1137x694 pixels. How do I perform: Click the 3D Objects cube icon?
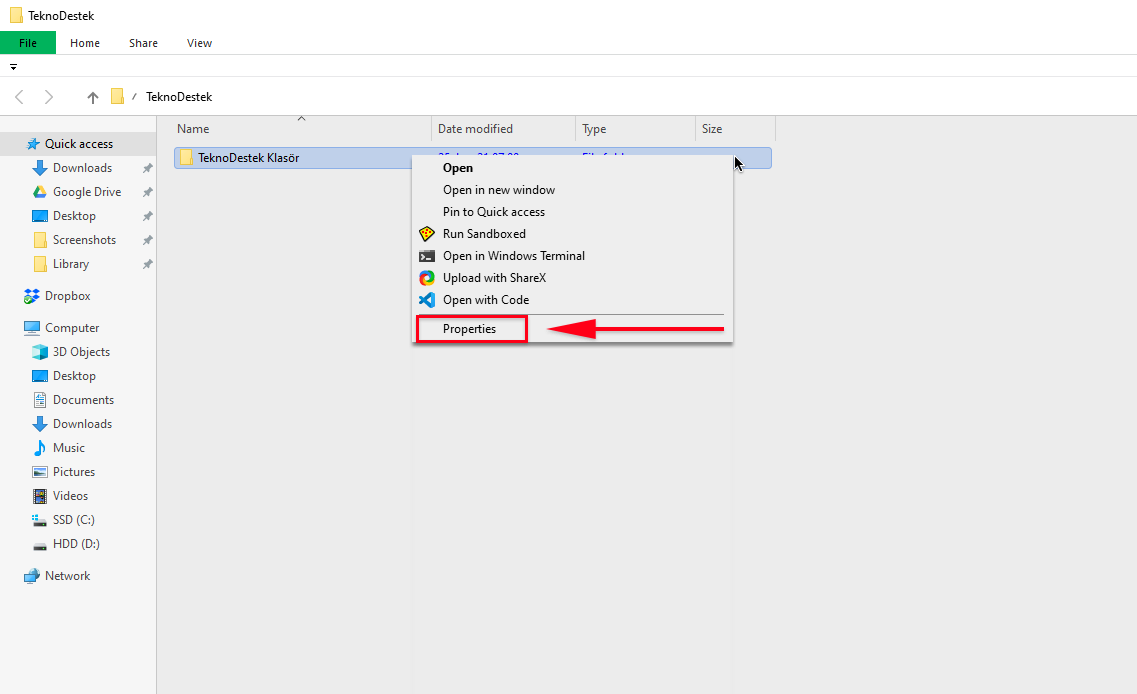pos(40,352)
